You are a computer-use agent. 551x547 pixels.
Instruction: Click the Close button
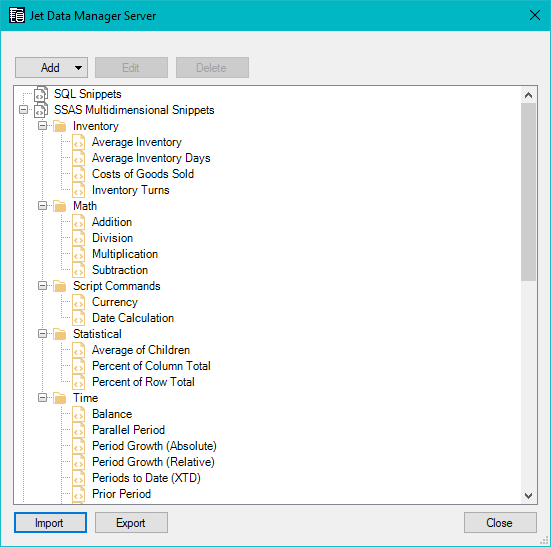tap(500, 523)
